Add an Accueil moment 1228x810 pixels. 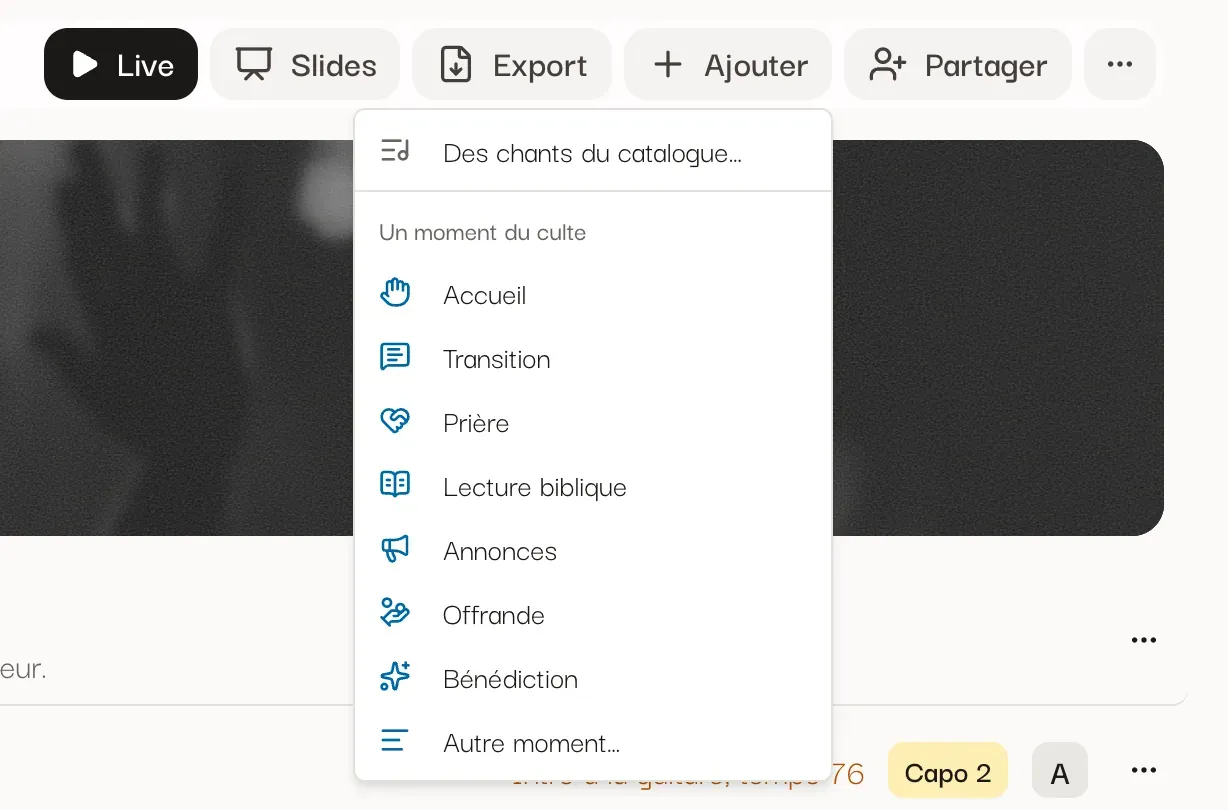point(593,295)
